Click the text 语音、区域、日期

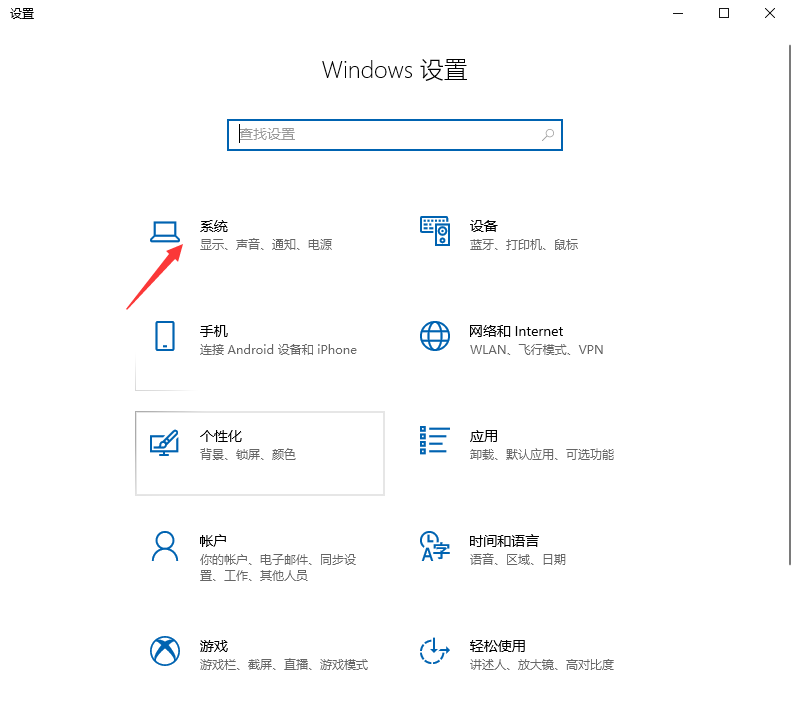pyautogui.click(x=518, y=560)
